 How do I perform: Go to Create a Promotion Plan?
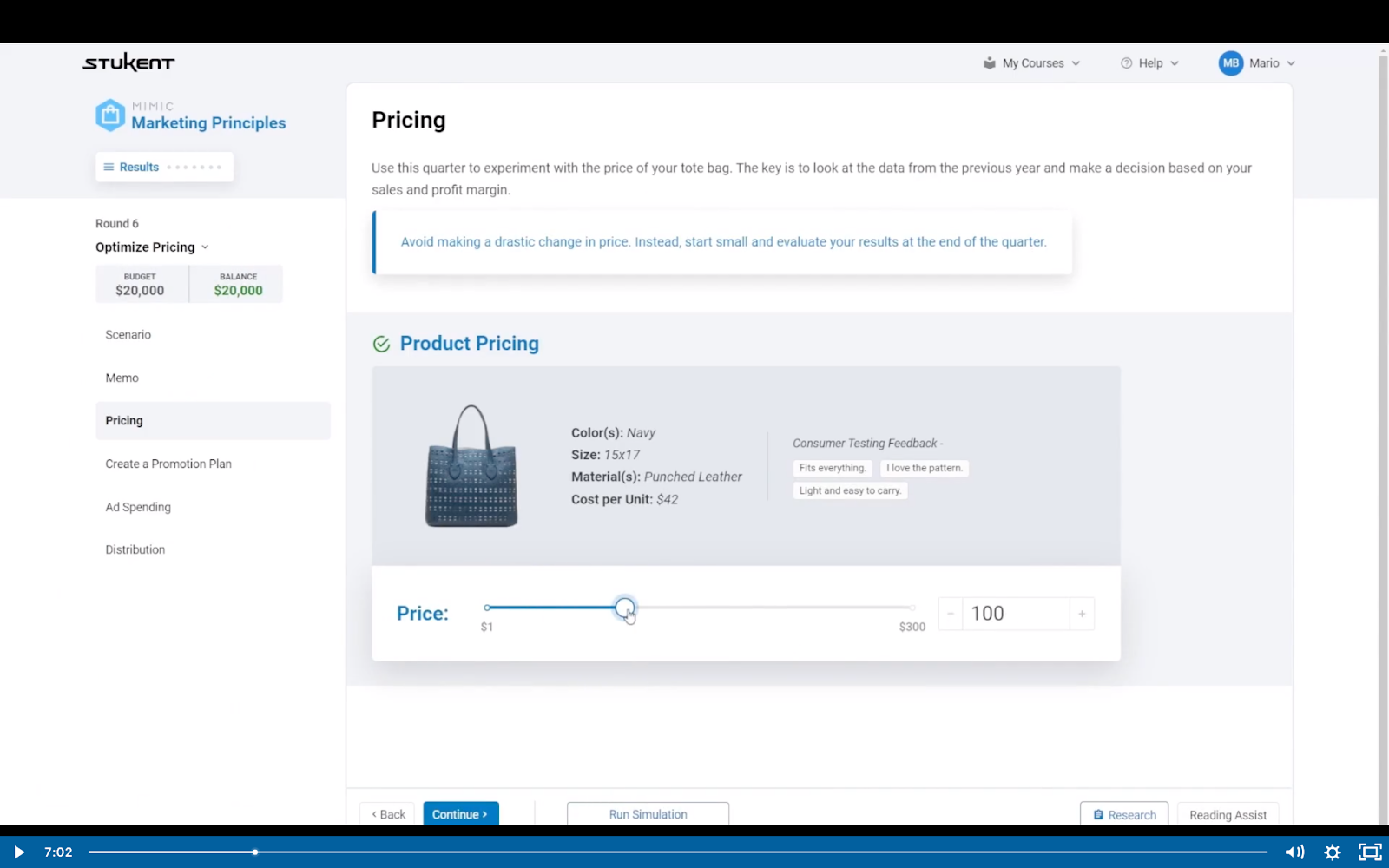click(x=168, y=464)
